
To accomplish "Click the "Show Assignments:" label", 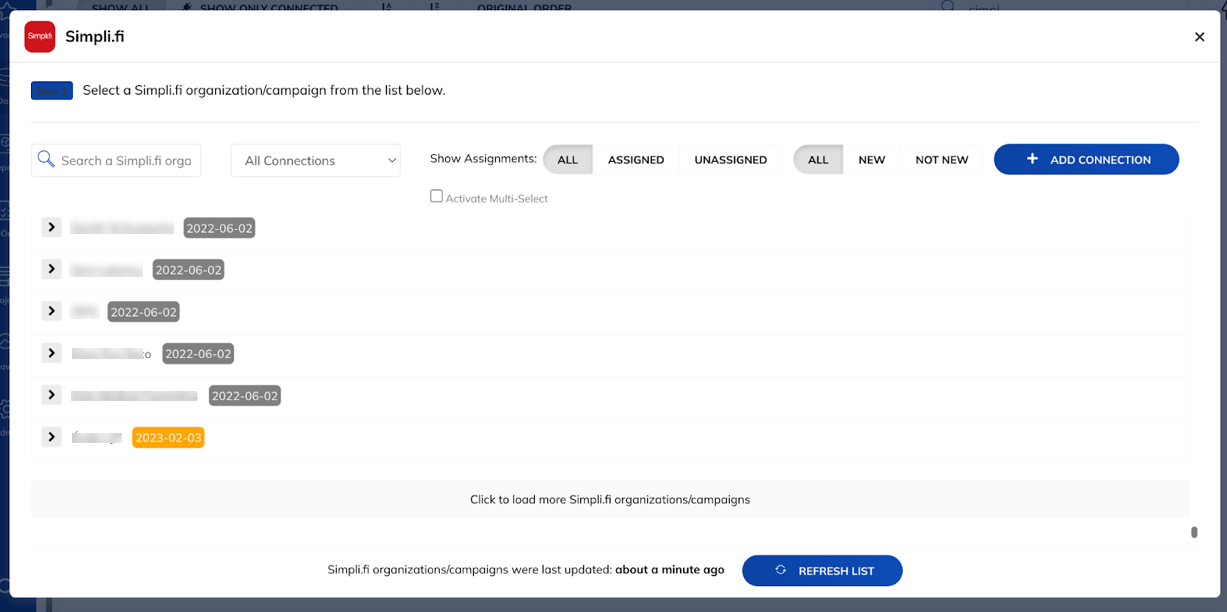I will (x=483, y=159).
